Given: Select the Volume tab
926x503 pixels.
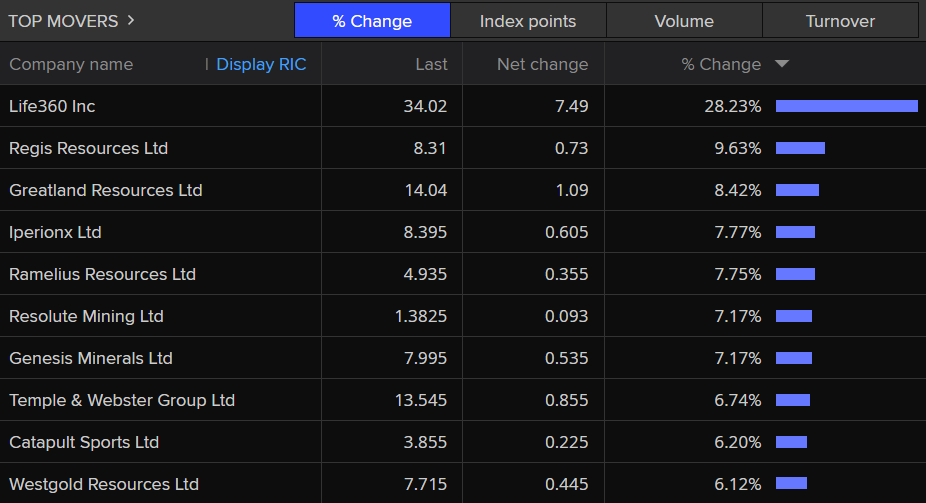Looking at the screenshot, I should tap(684, 21).
